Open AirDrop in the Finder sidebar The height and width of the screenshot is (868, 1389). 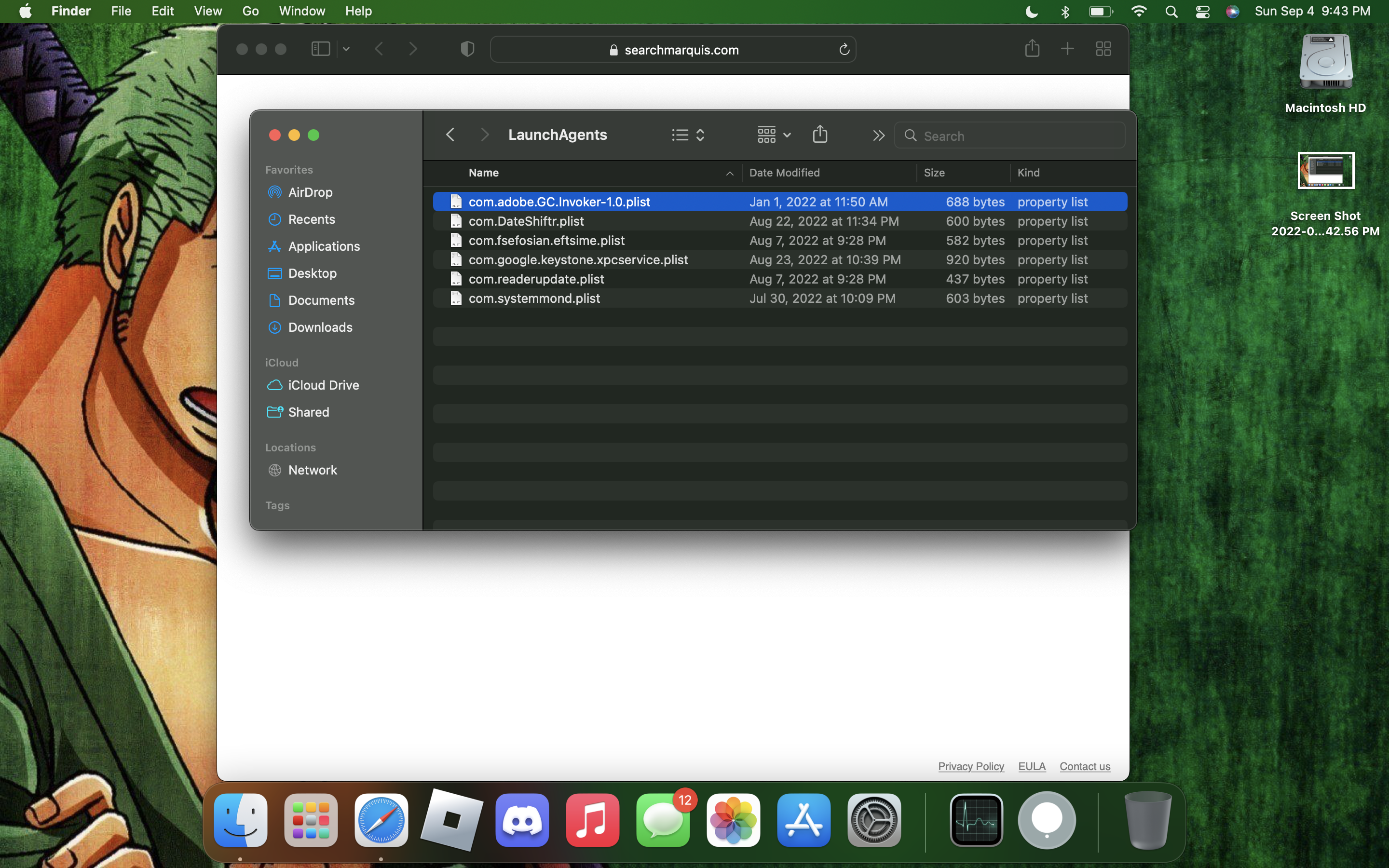[310, 192]
